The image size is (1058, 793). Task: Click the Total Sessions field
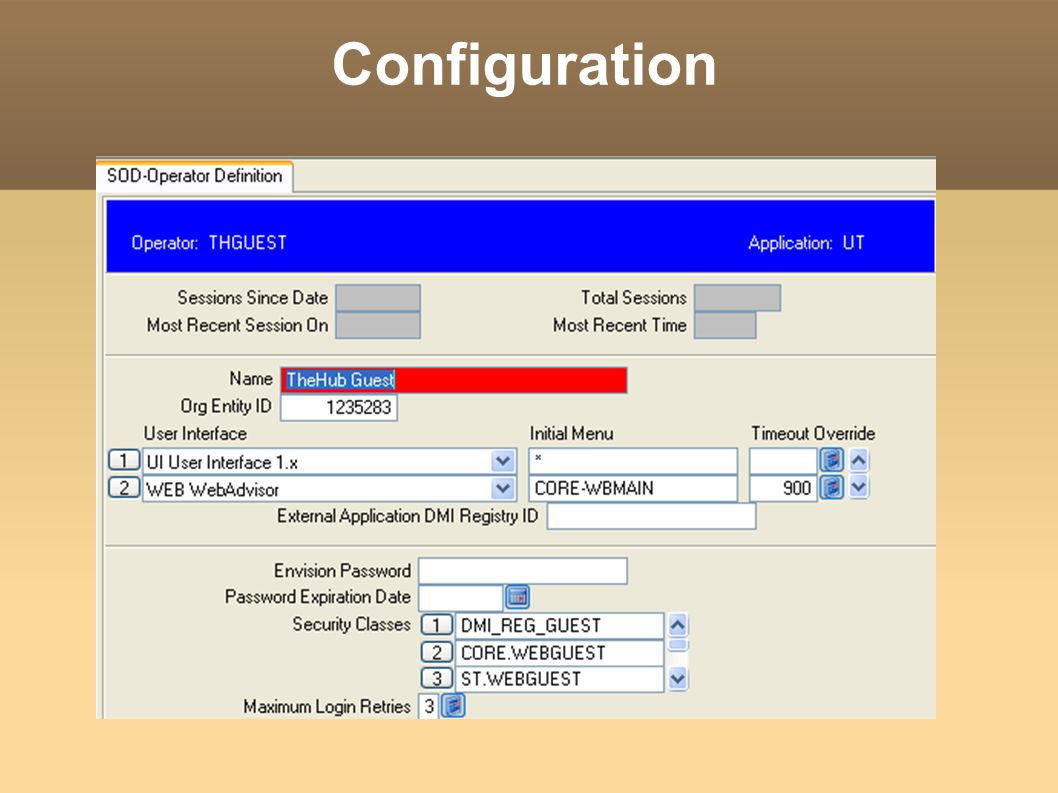point(737,298)
